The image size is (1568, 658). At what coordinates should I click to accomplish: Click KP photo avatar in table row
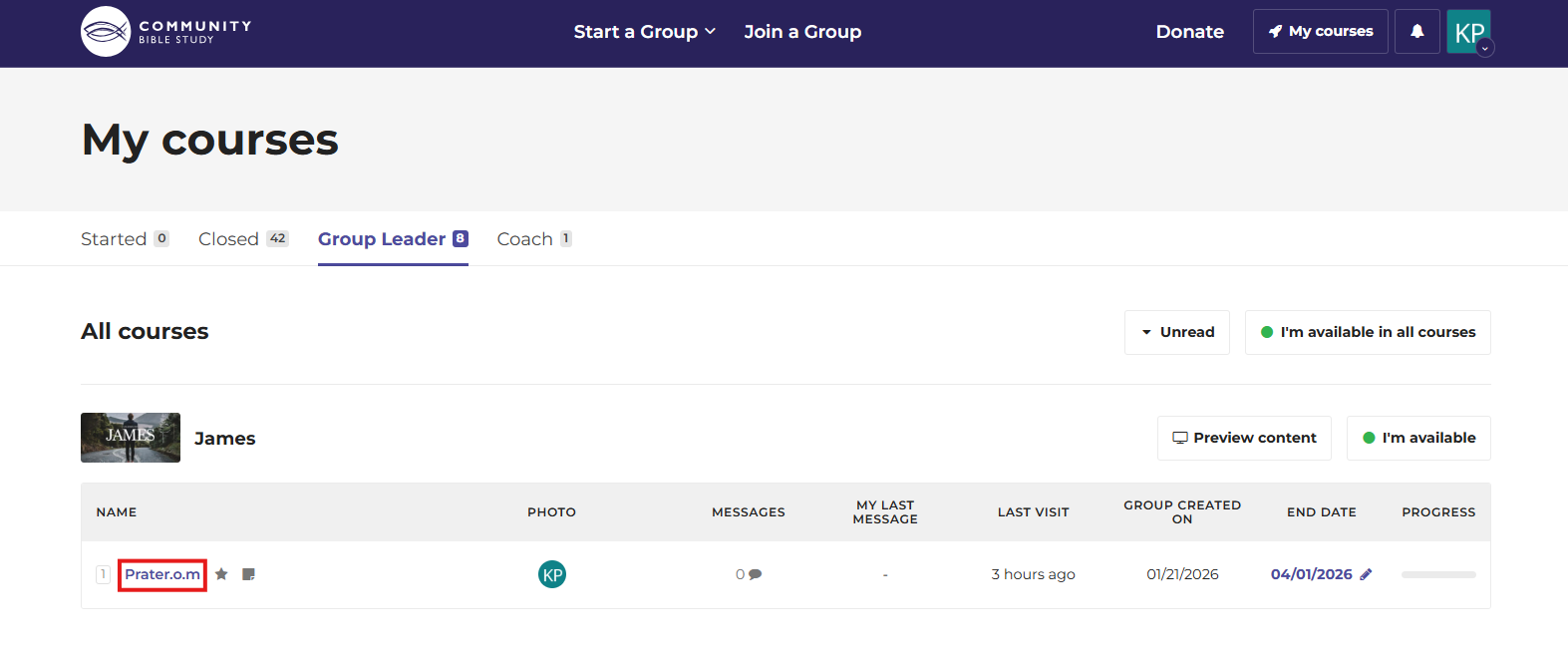tap(552, 574)
